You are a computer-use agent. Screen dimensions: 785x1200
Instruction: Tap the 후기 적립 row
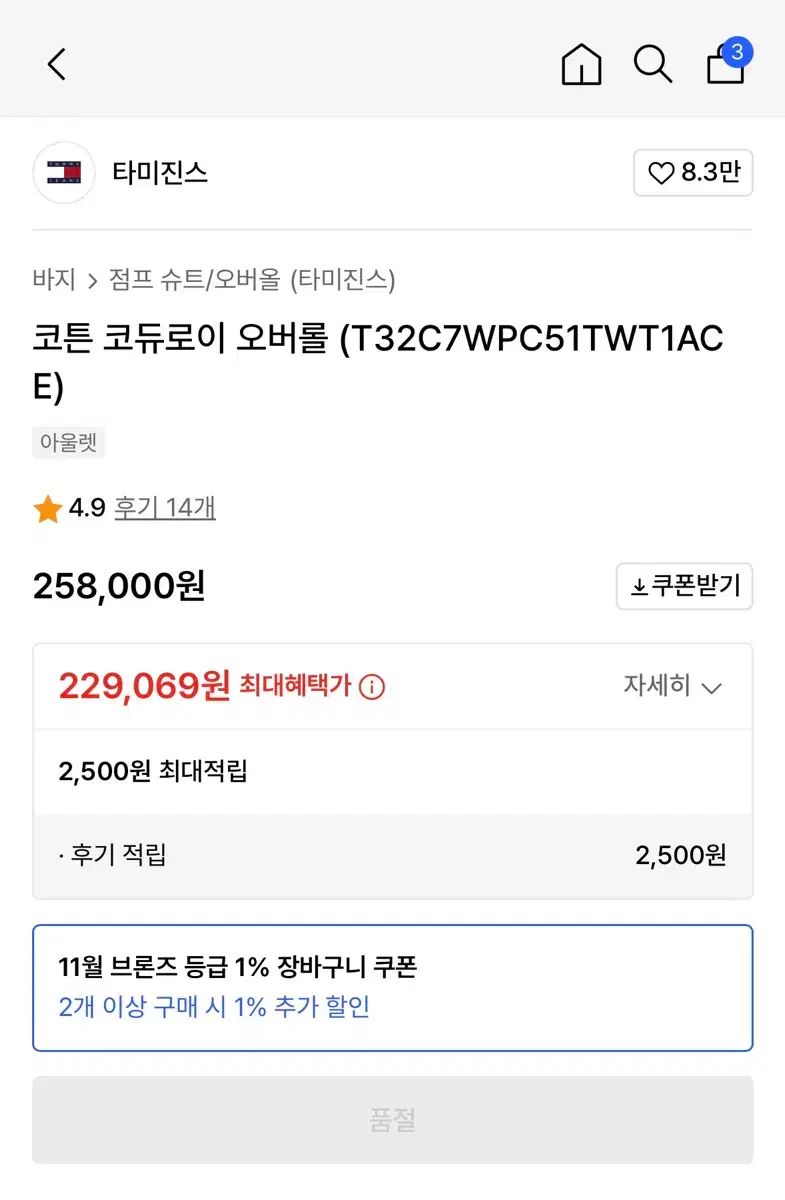[392, 855]
